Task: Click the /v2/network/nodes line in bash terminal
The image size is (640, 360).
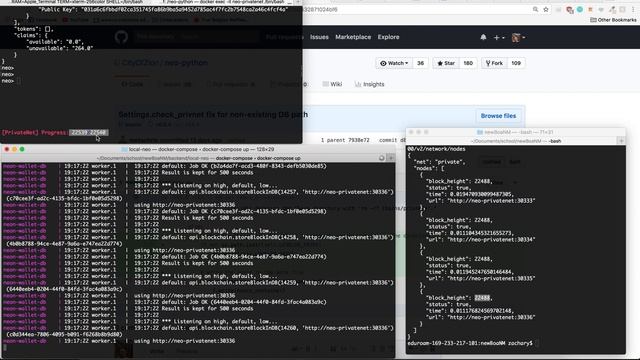Action: [x=436, y=149]
